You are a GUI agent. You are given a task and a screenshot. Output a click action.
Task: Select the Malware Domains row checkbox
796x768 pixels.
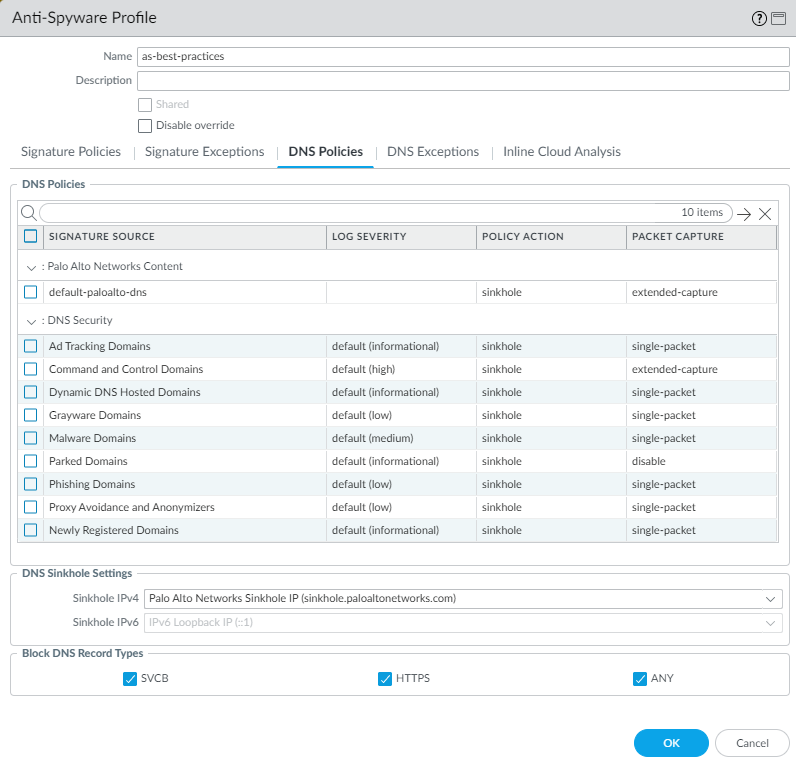[31, 438]
